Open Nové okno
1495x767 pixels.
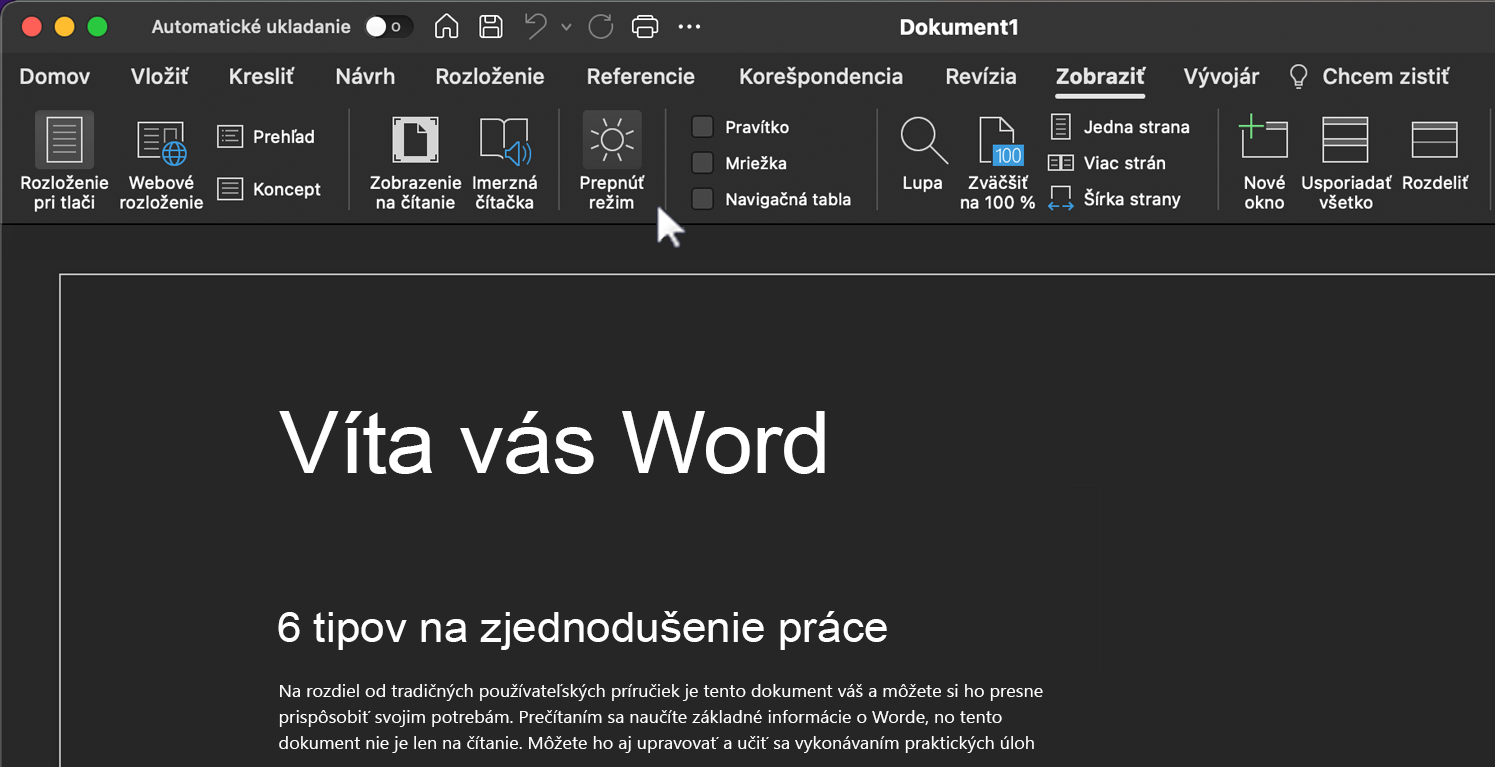[1264, 160]
